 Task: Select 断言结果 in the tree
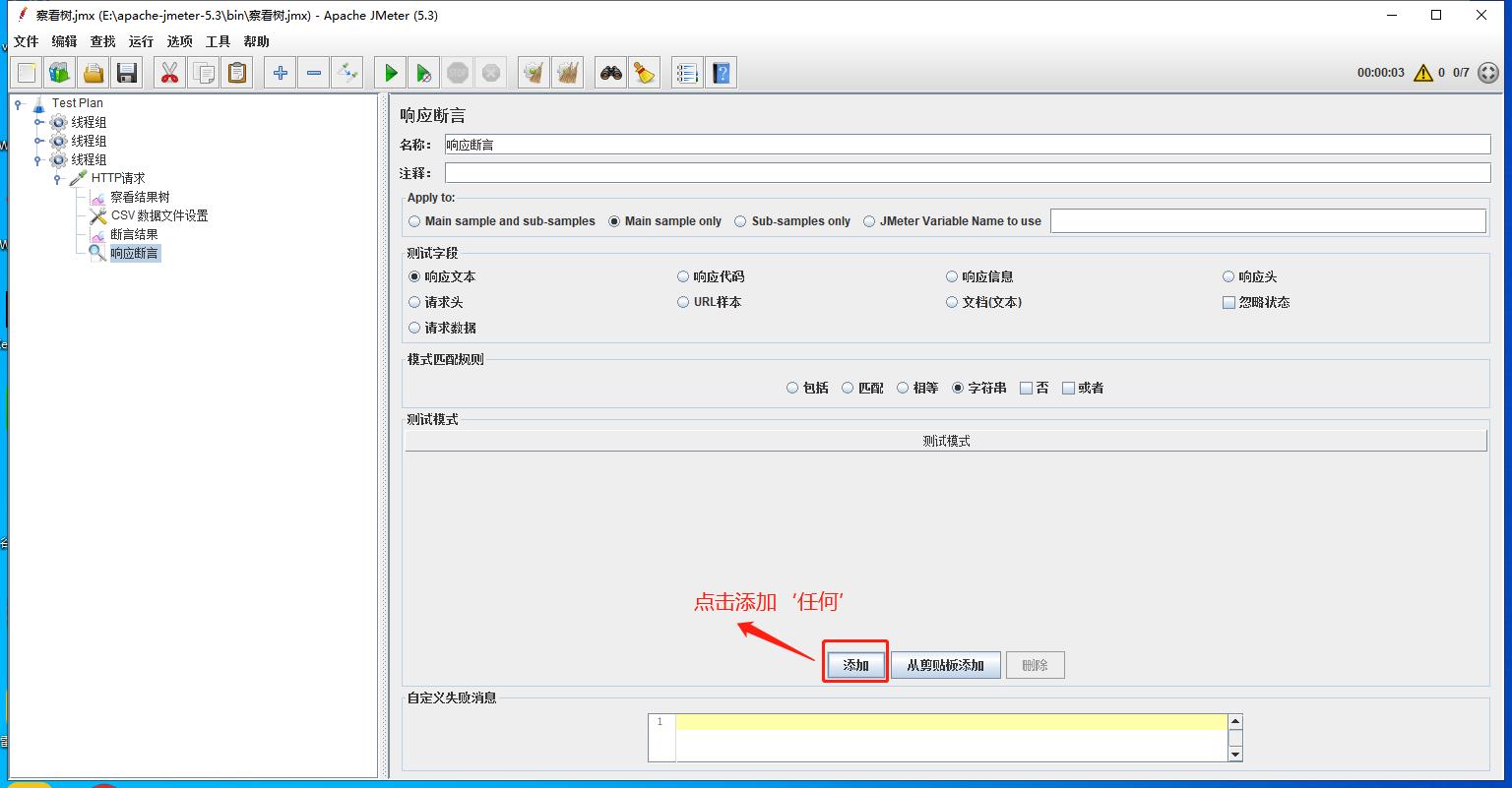[x=134, y=234]
